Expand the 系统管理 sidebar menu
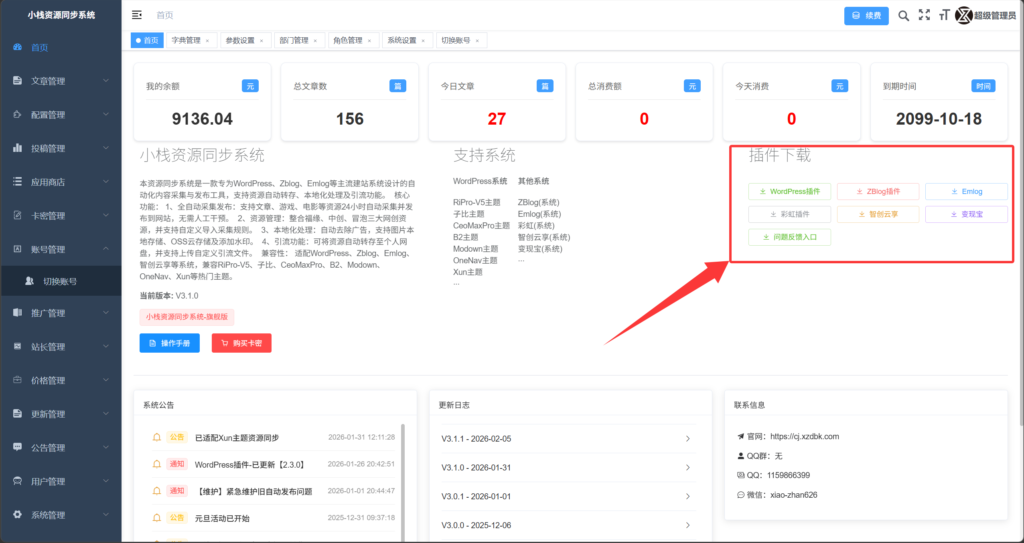The height and width of the screenshot is (543, 1024). (61, 515)
